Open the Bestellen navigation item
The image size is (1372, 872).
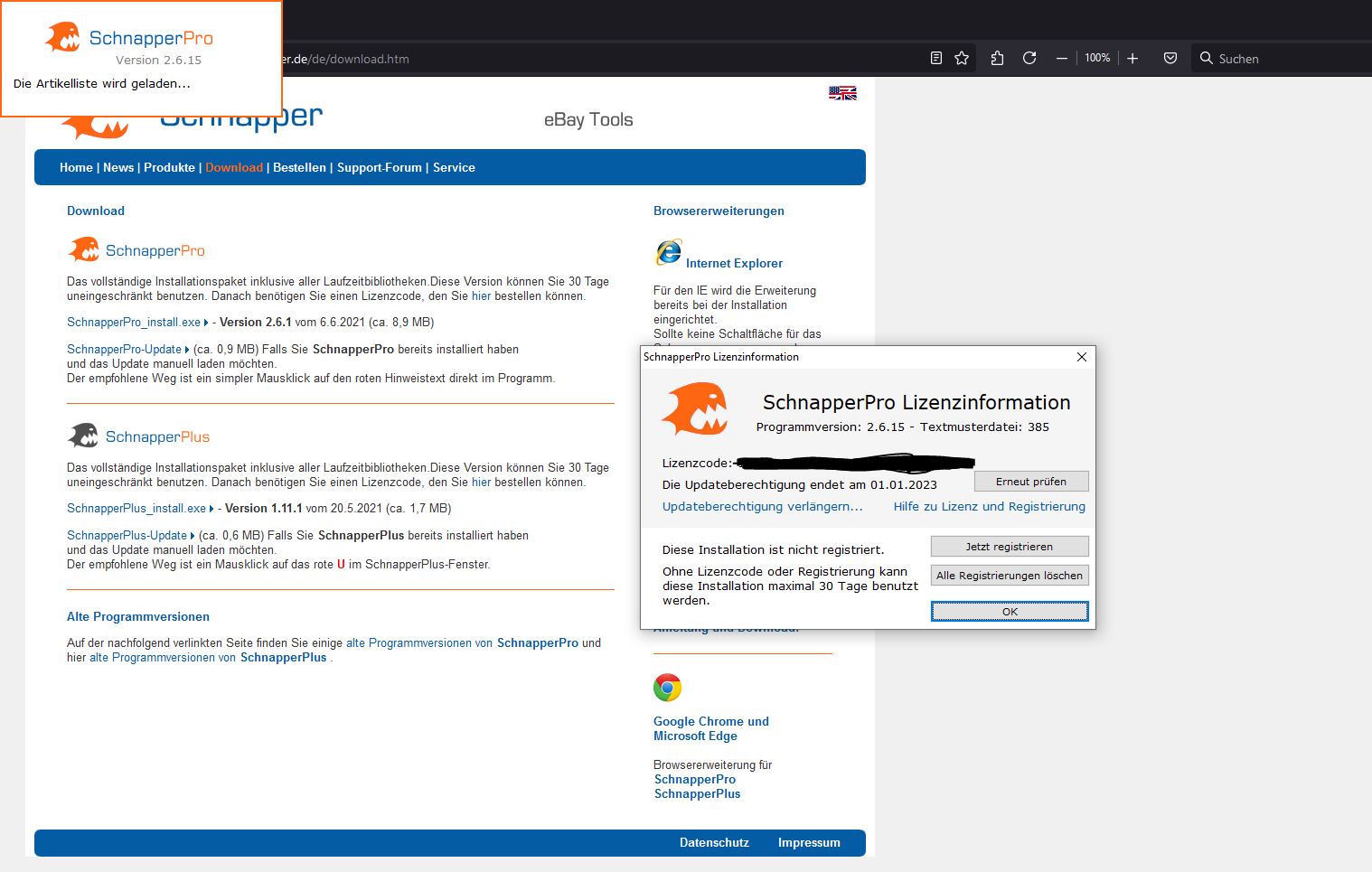click(x=299, y=167)
